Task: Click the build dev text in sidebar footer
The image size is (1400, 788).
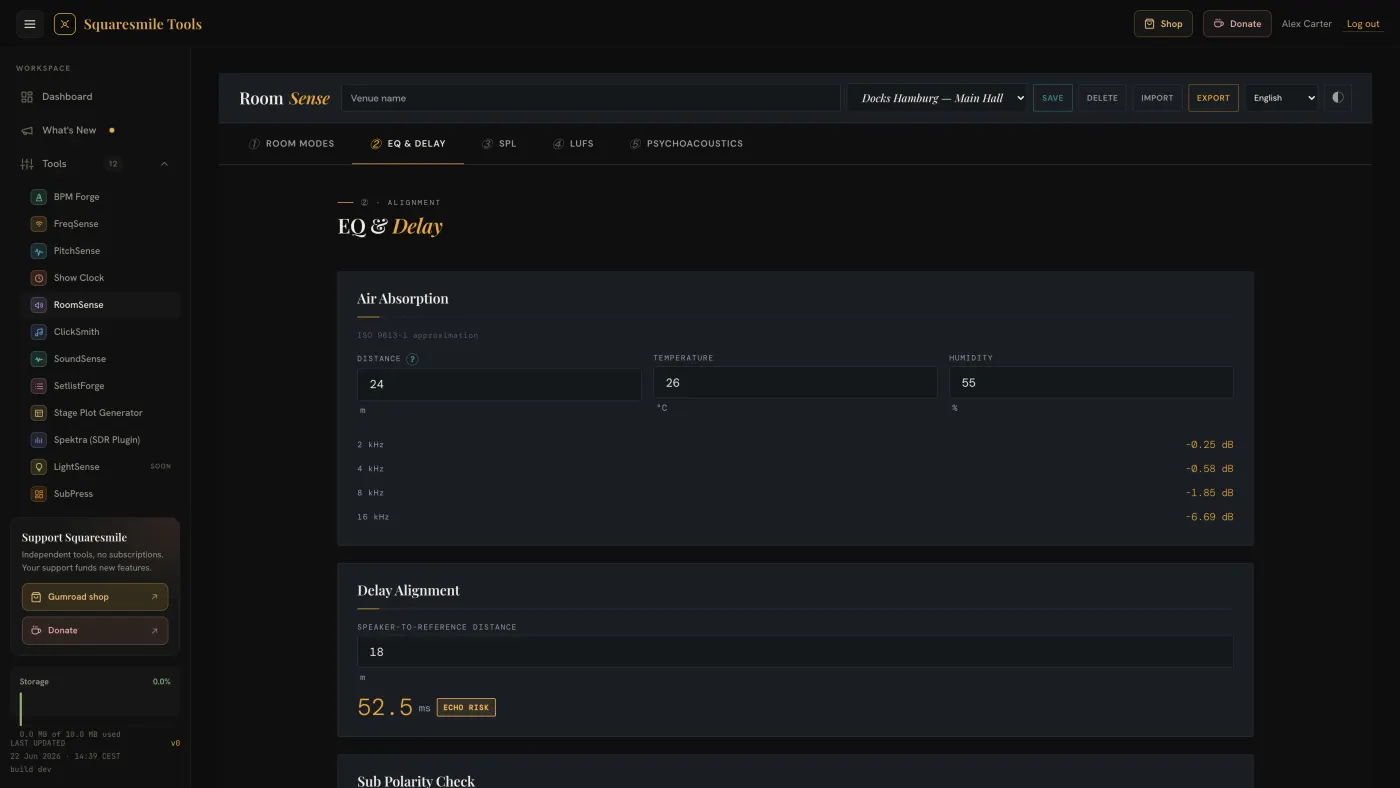Action: pos(30,769)
